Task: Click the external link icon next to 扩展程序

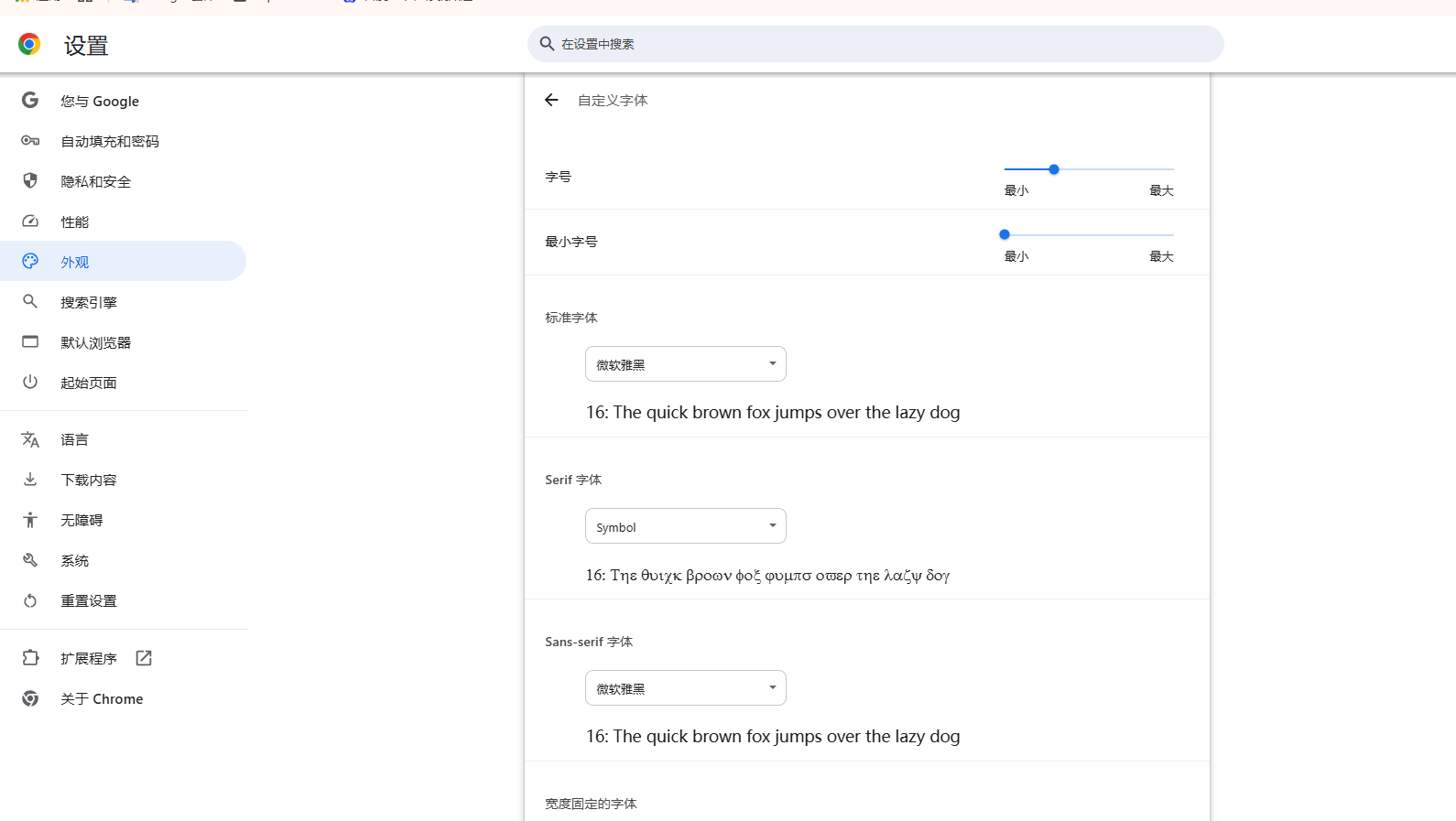Action: click(x=144, y=658)
